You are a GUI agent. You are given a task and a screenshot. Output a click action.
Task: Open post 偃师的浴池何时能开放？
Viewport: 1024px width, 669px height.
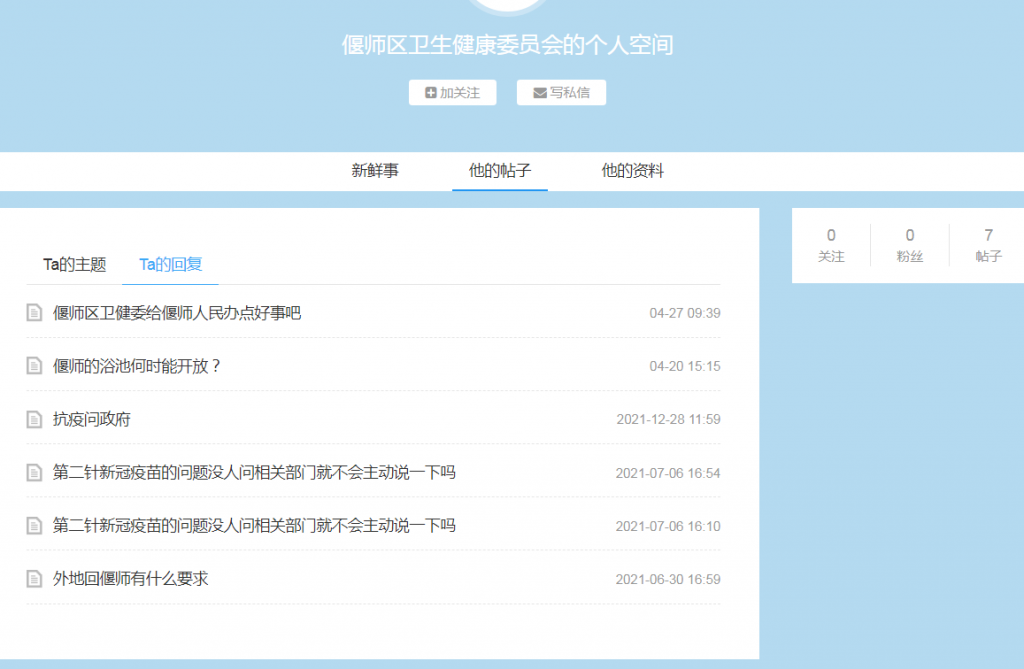coord(136,366)
